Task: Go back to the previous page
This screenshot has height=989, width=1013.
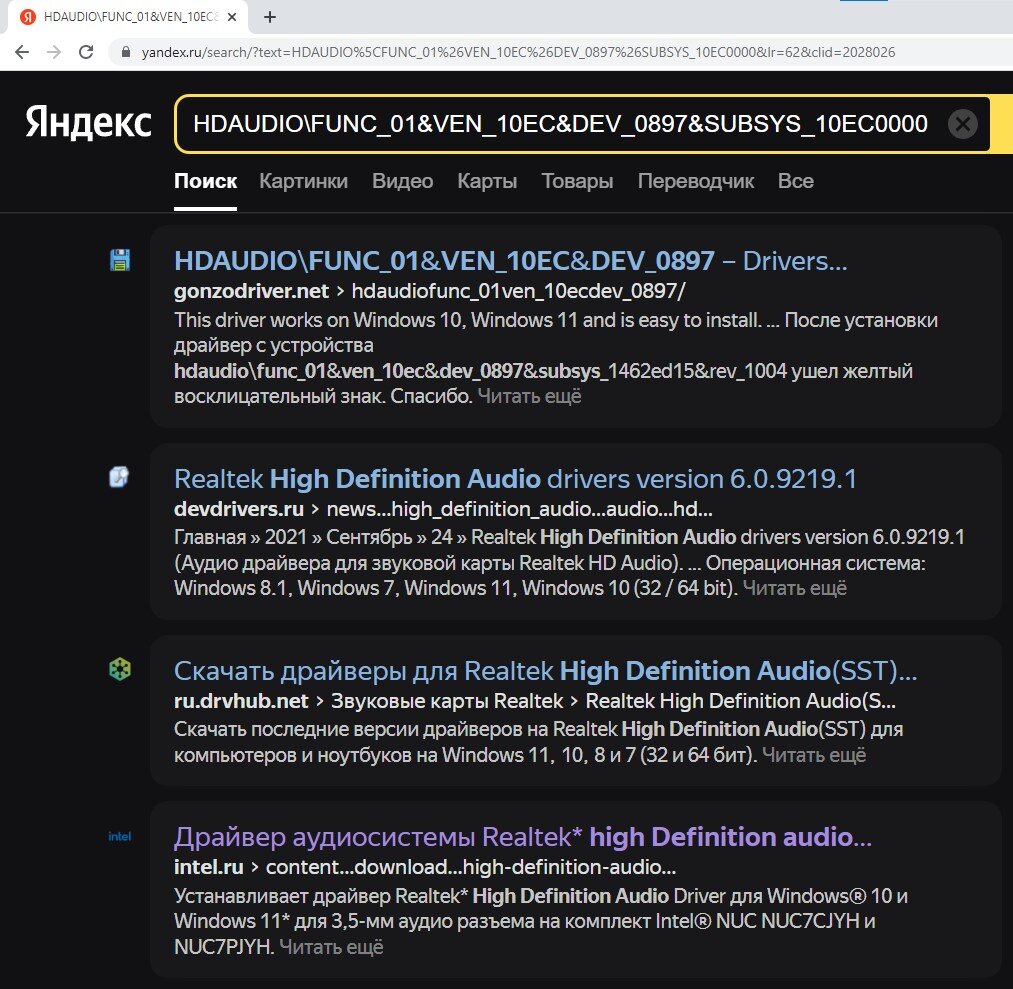Action: coord(22,52)
